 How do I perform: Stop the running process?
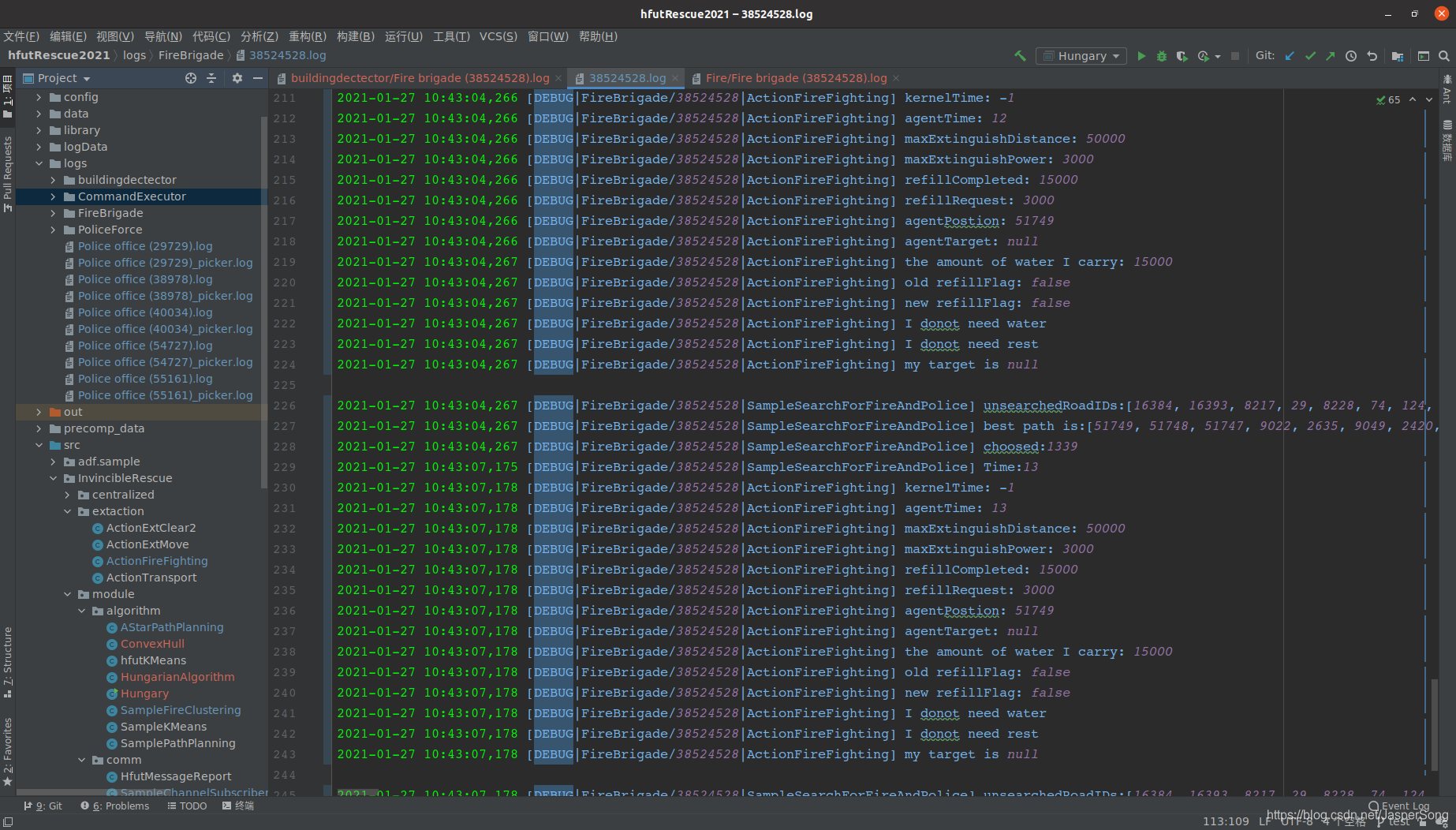[x=1235, y=56]
